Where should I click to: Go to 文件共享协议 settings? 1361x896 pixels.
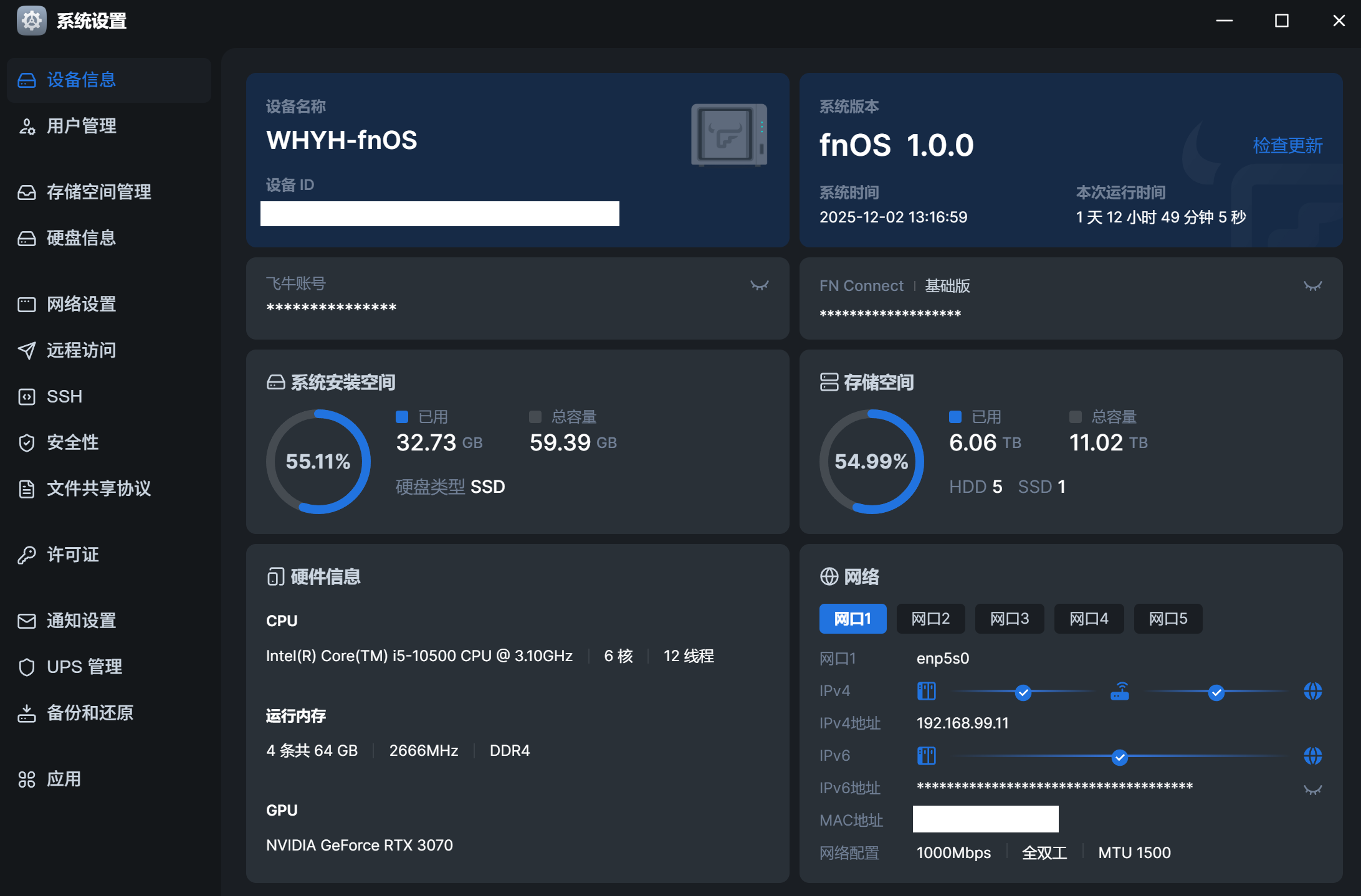click(98, 489)
